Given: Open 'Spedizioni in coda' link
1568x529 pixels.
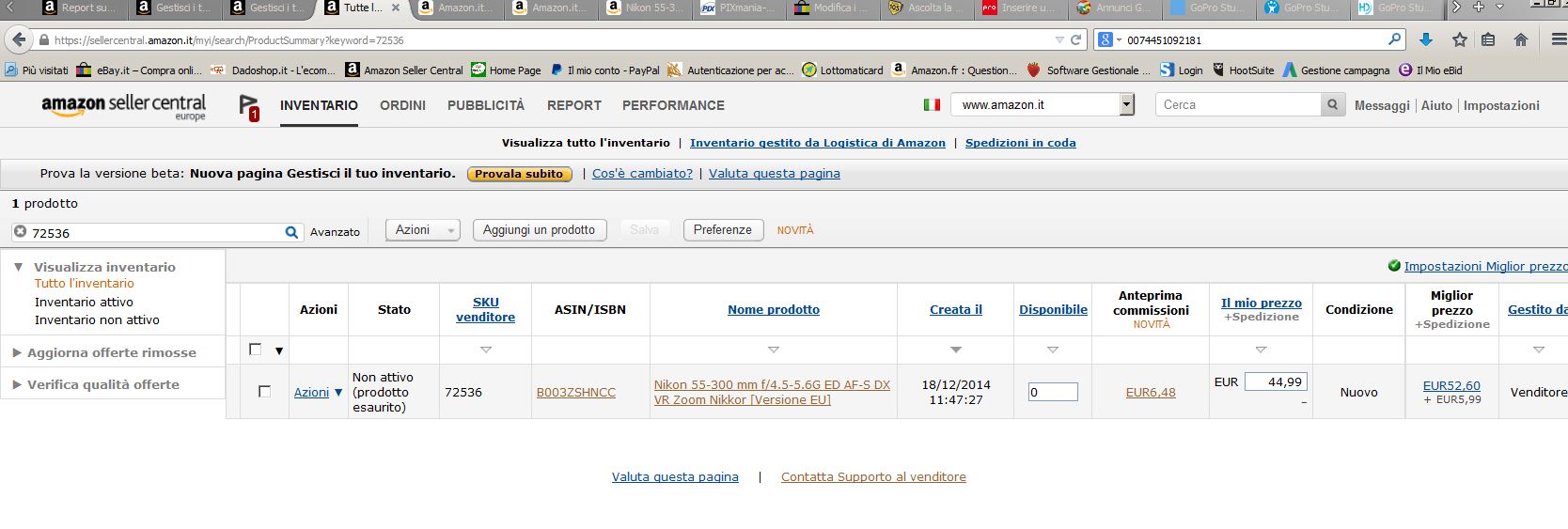Looking at the screenshot, I should [1021, 143].
